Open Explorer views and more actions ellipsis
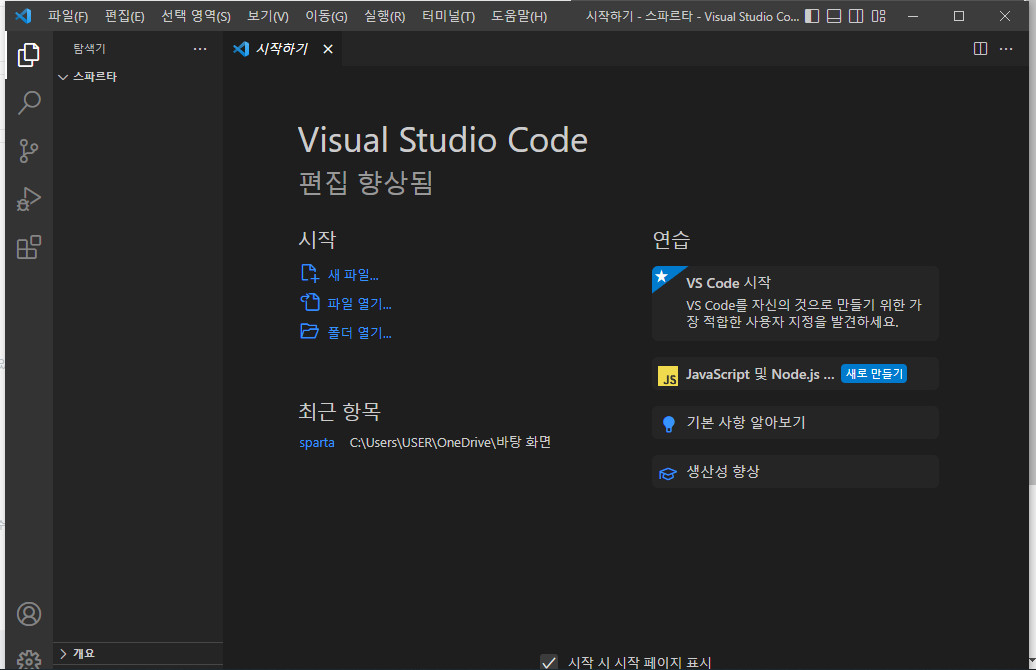The height and width of the screenshot is (670, 1036). (200, 49)
